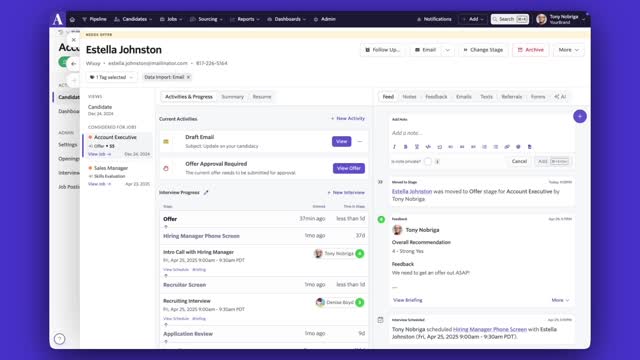Click the home icon in top navigation
The width and height of the screenshot is (640, 360).
coord(72,19)
